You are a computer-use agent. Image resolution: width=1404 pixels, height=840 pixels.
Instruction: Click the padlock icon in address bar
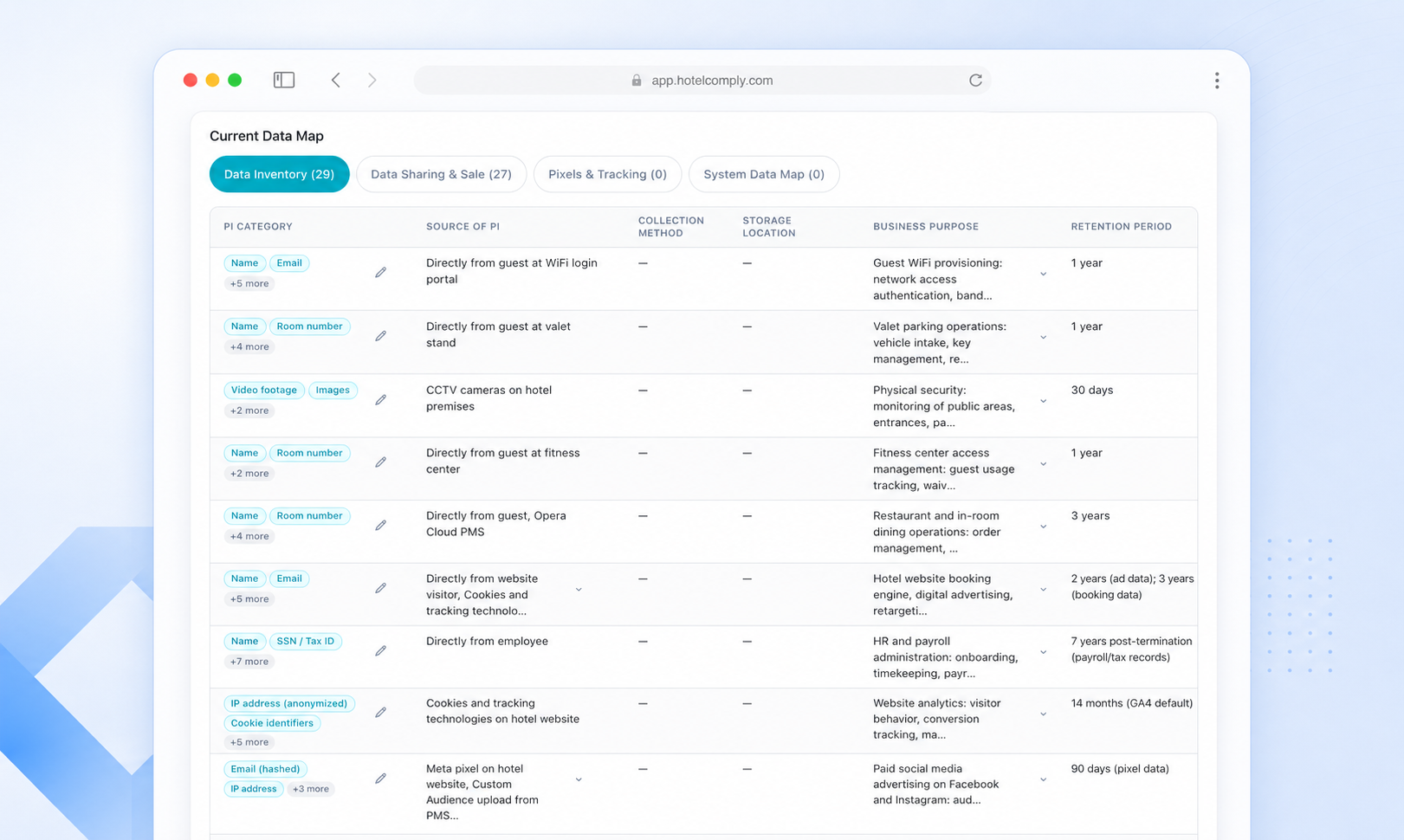click(x=637, y=80)
